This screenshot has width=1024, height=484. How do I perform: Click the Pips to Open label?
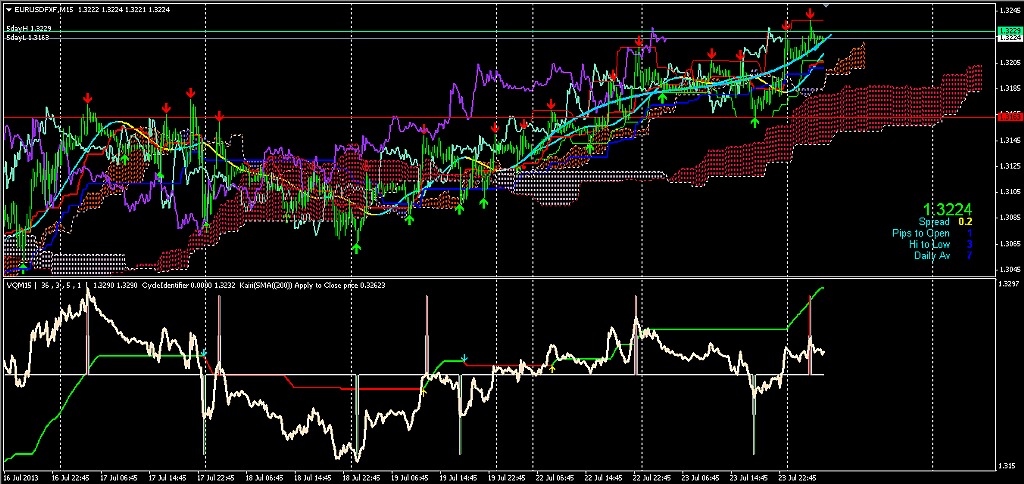pyautogui.click(x=921, y=233)
